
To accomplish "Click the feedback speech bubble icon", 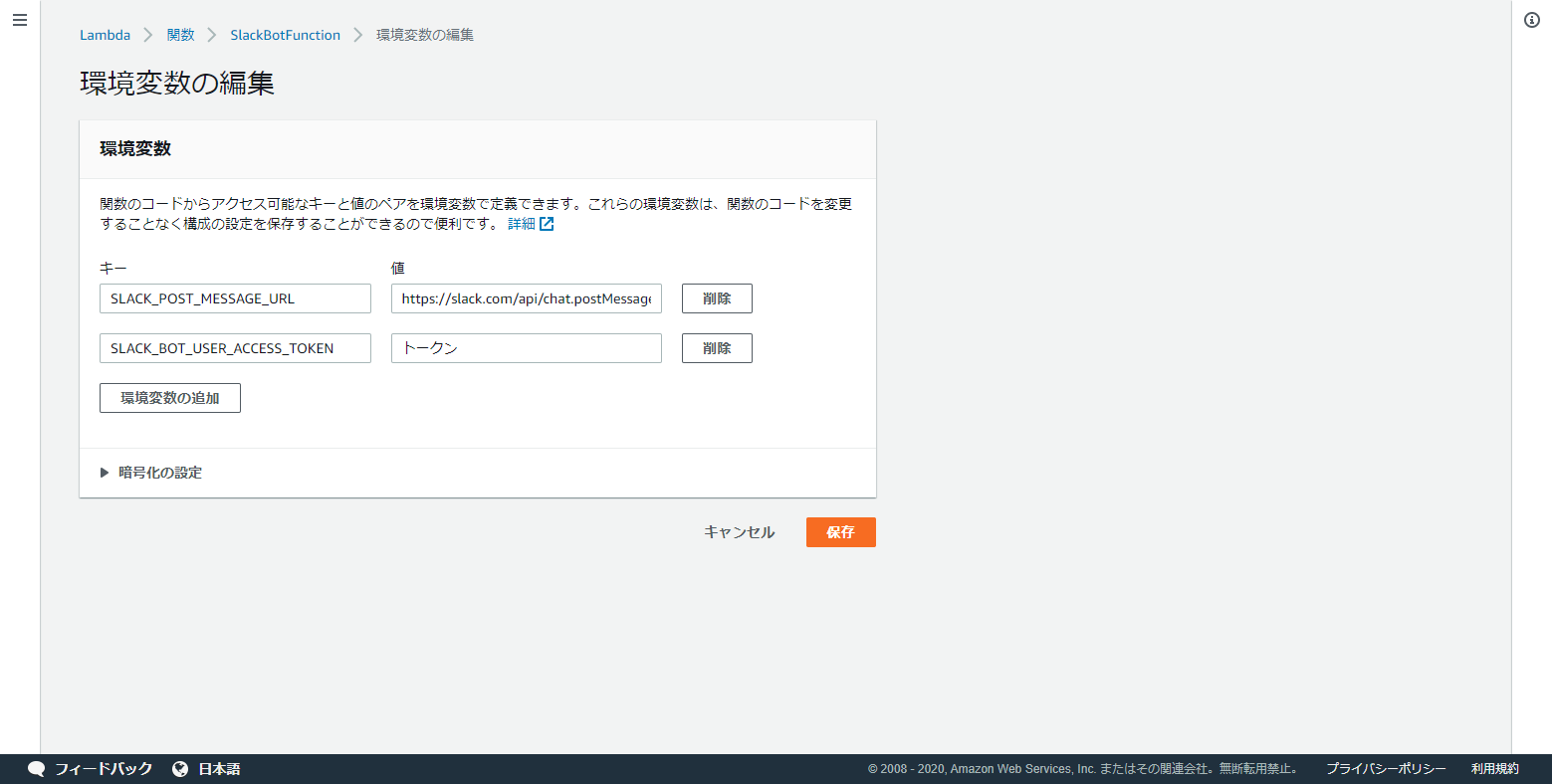I will click(x=37, y=769).
